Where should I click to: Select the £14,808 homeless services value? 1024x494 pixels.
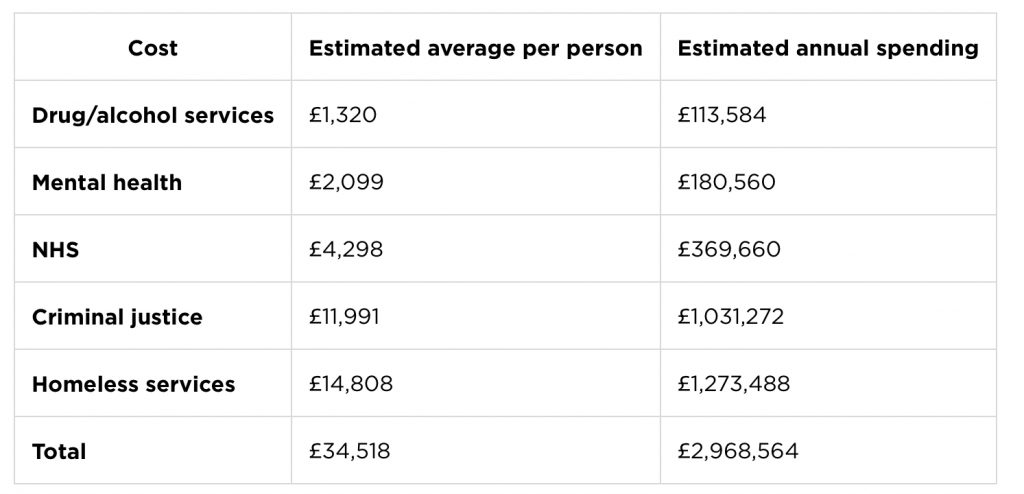351,384
